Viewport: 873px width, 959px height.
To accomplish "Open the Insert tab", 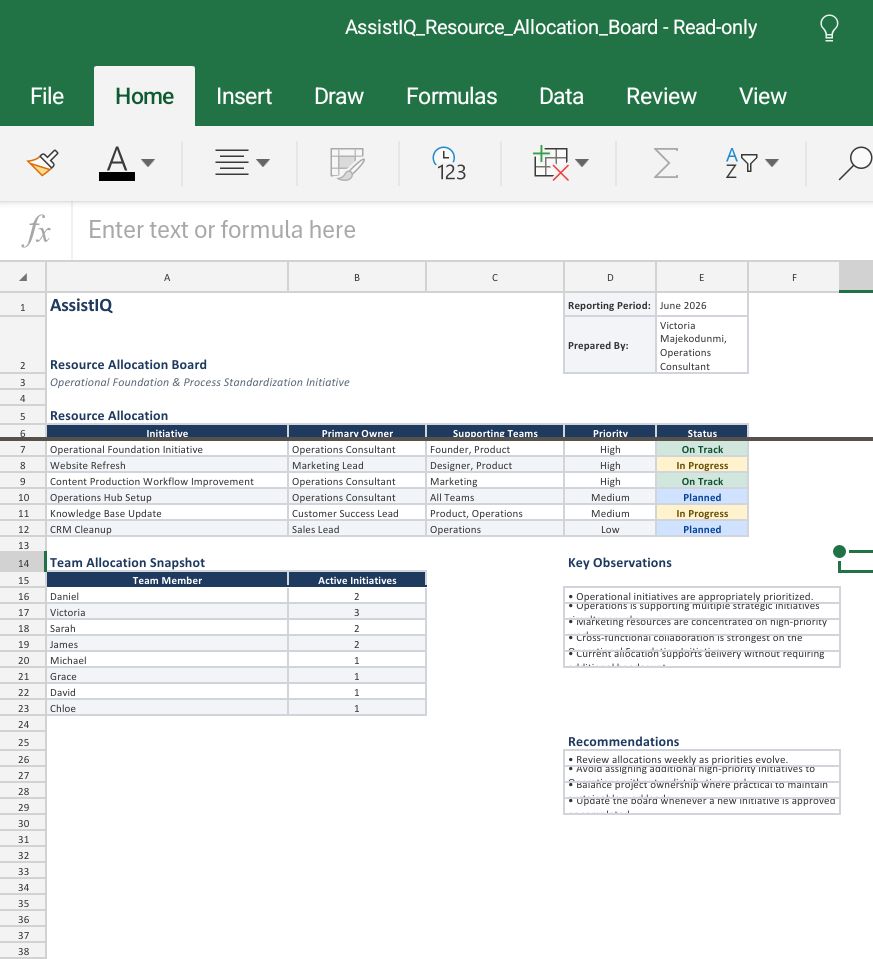I will pos(244,96).
